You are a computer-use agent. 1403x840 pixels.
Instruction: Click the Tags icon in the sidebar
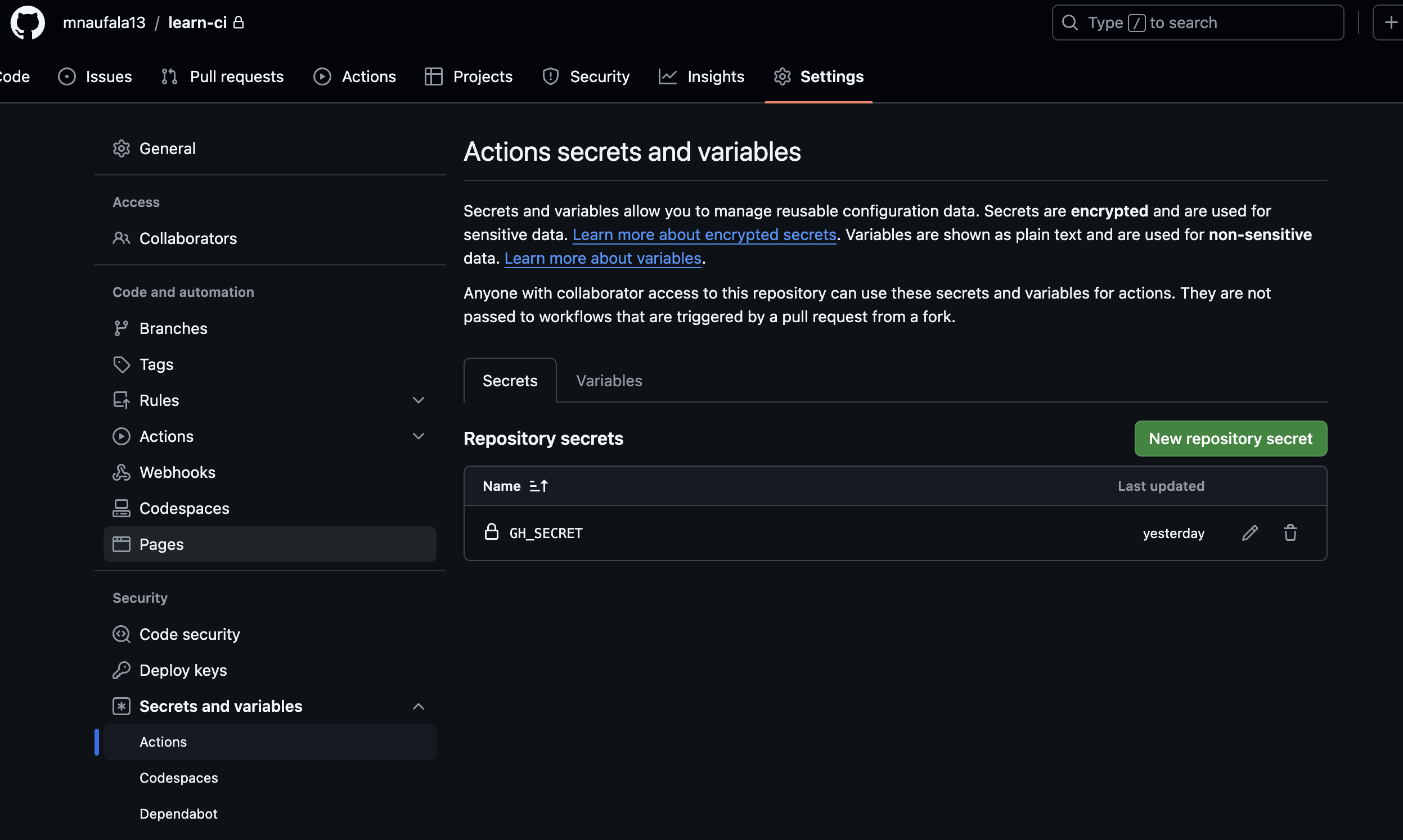pyautogui.click(x=121, y=364)
